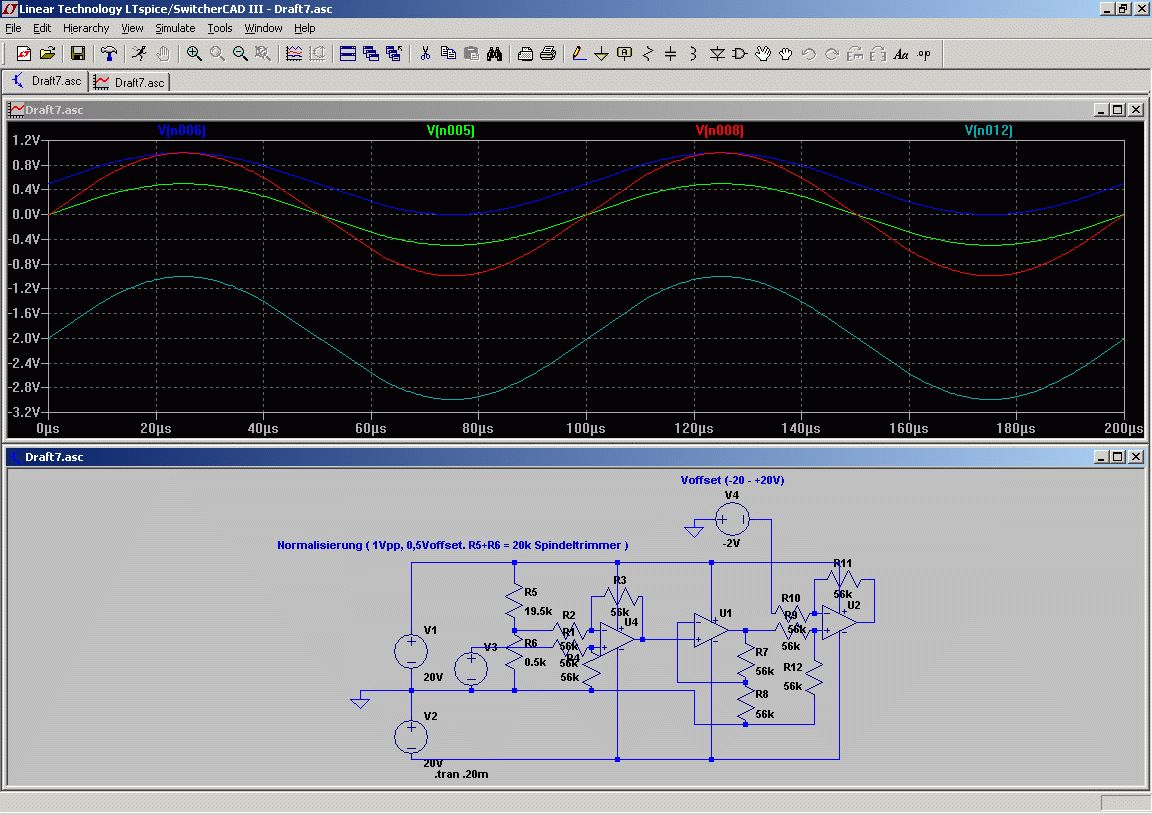Select the Capacitor tool in the toolbar

click(671, 54)
